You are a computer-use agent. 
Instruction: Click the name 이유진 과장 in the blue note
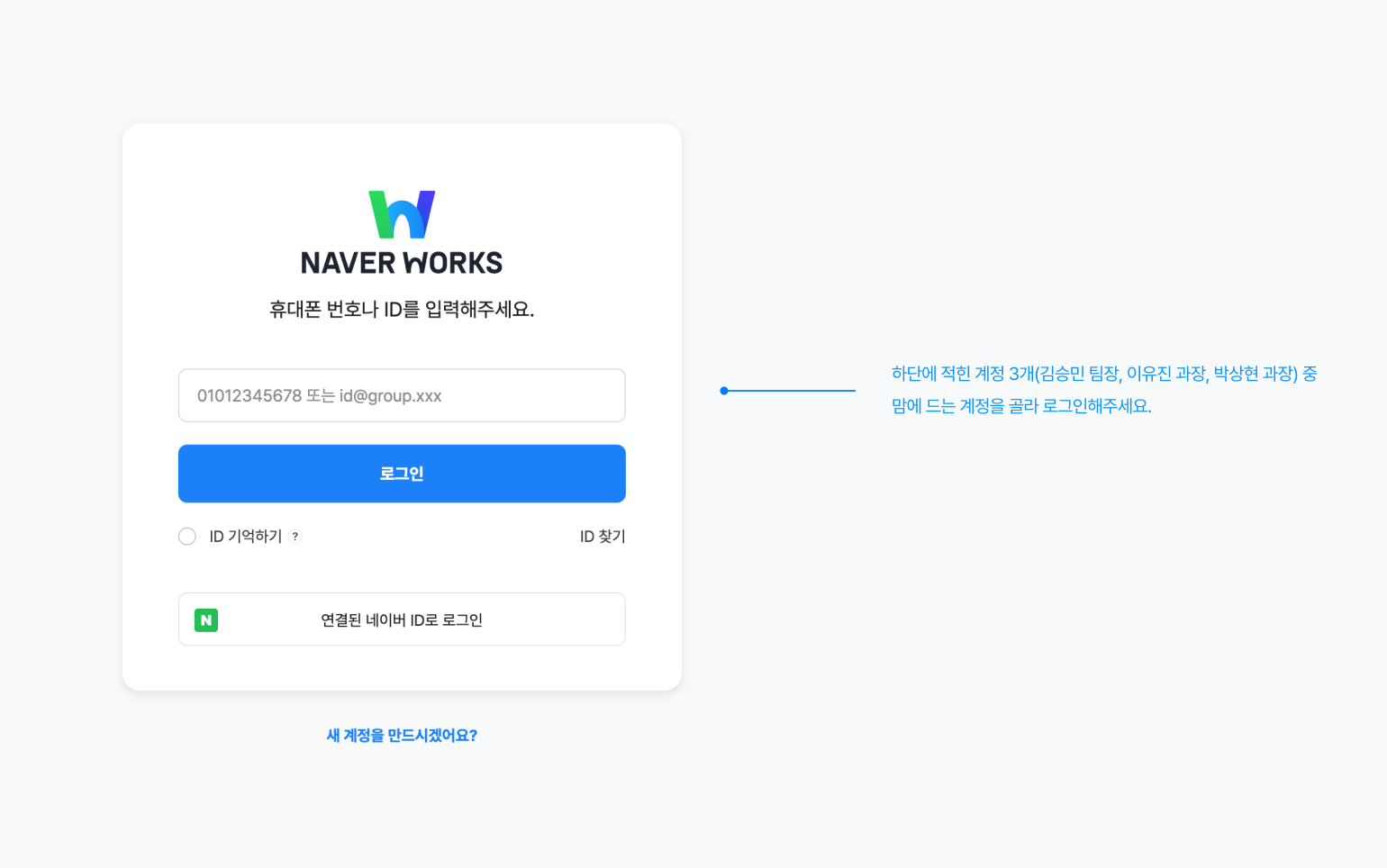(x=1165, y=374)
